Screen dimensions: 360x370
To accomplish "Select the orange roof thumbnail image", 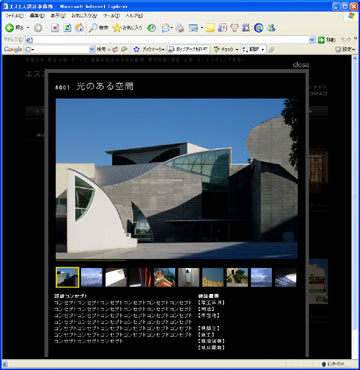I will [x=164, y=277].
